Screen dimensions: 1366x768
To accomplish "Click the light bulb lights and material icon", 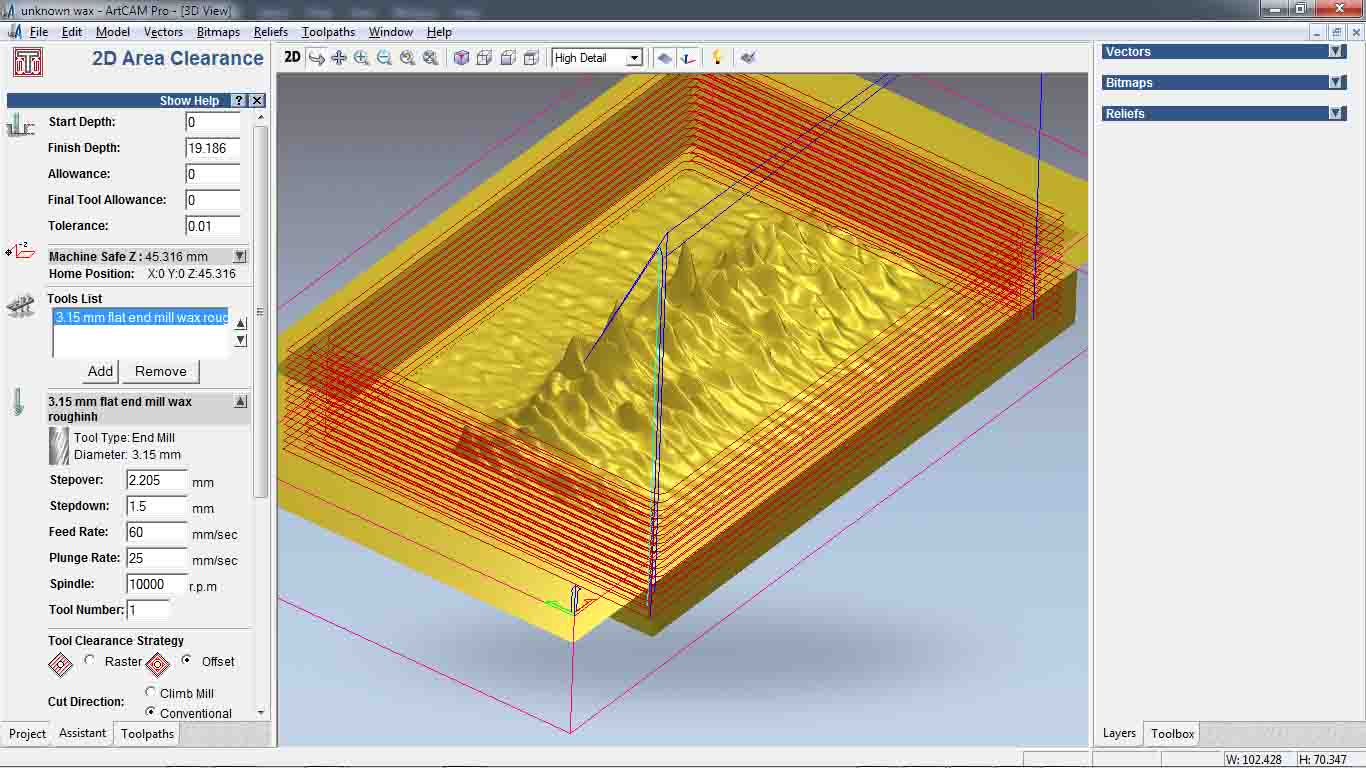I will 717,58.
